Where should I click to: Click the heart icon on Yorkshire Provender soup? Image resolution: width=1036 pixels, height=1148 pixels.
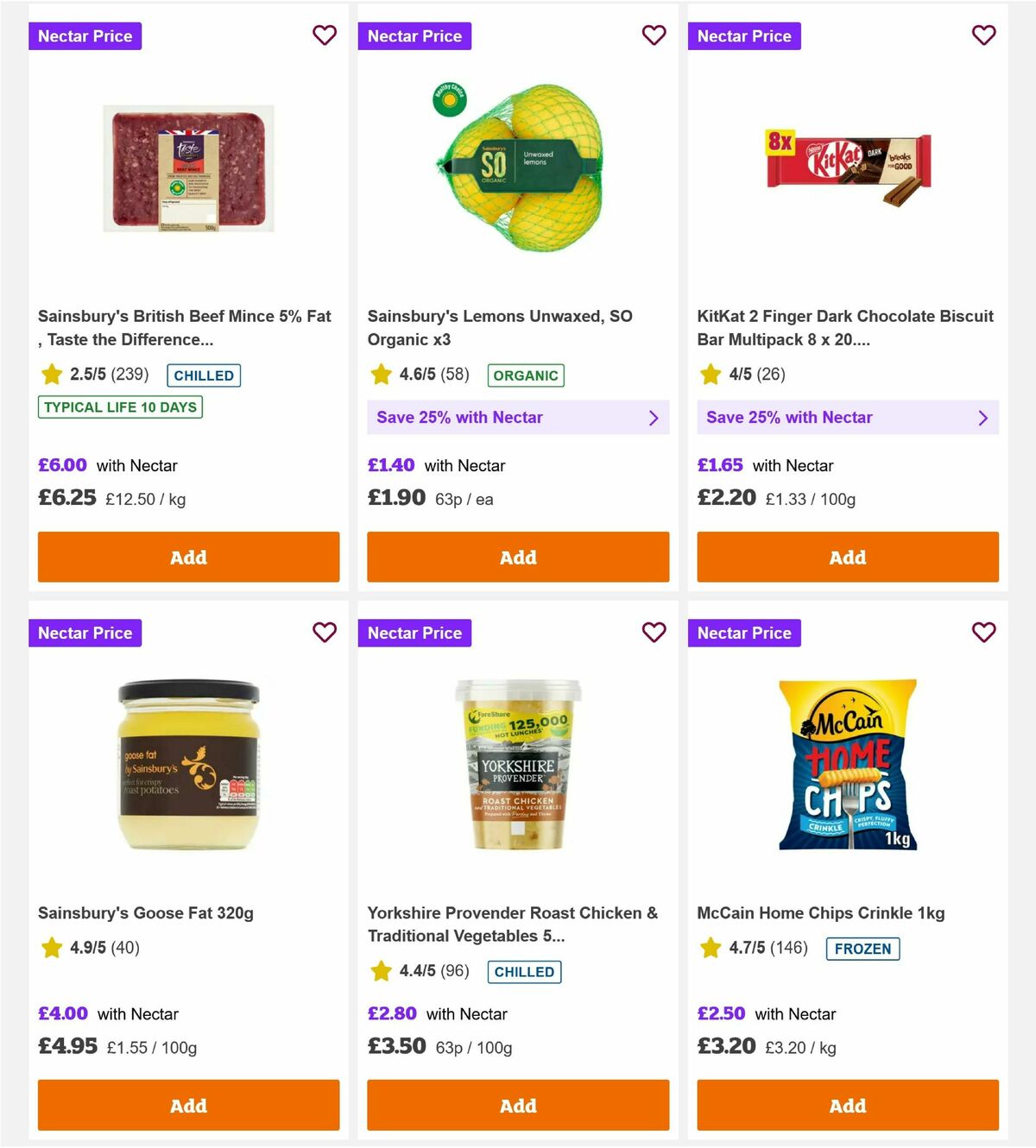[654, 633]
